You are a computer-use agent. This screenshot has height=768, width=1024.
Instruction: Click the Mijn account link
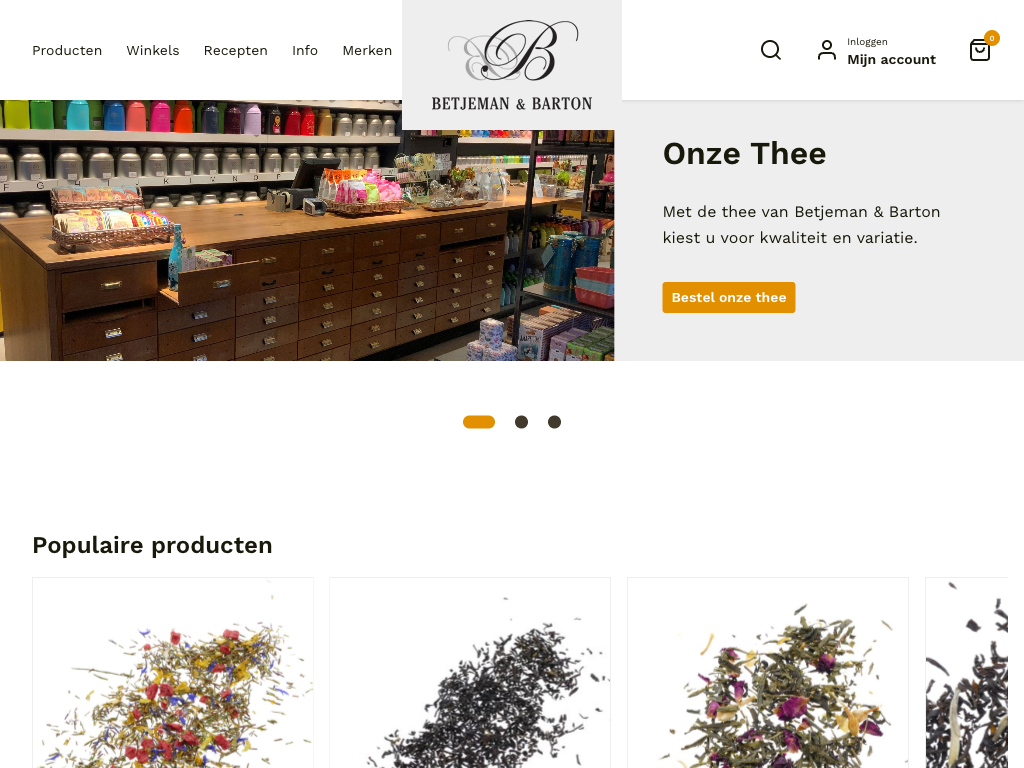tap(891, 59)
